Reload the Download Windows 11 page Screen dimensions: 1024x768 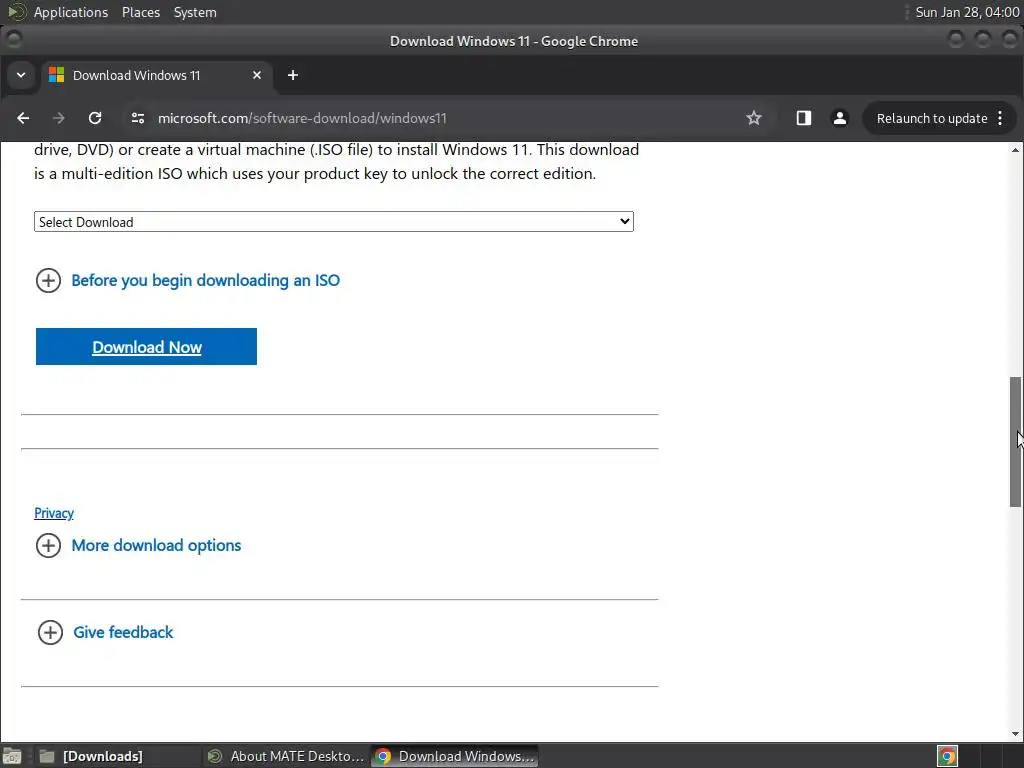click(95, 118)
